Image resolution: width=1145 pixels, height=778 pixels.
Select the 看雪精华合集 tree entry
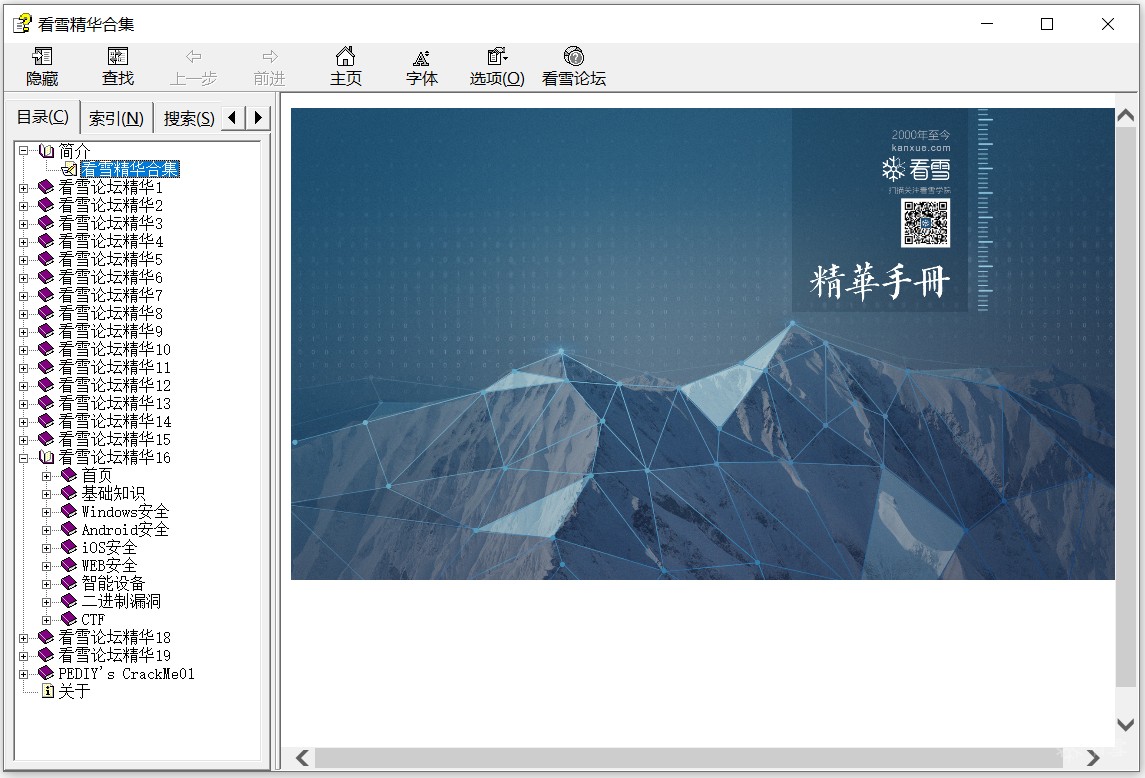[130, 169]
